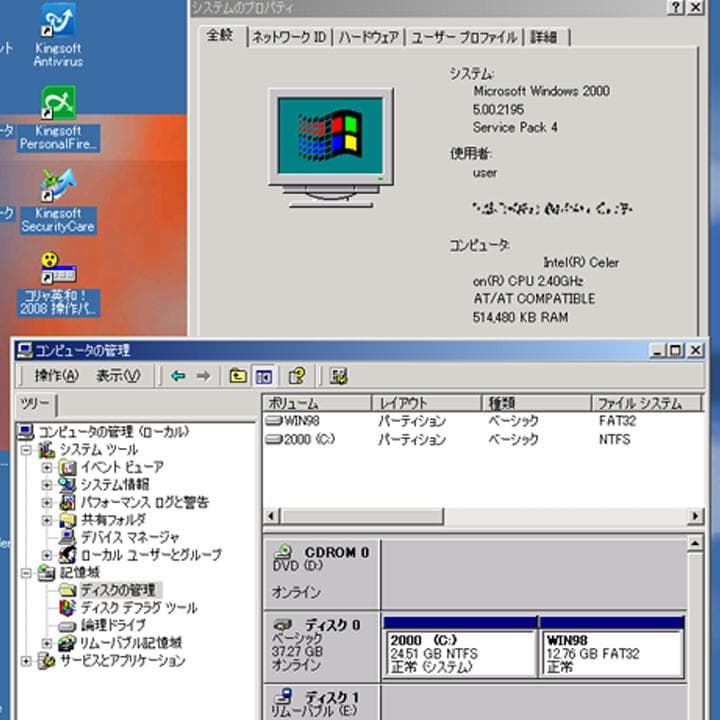720x720 pixels.
Task: Select システム ツール tree node
Action: (98, 450)
